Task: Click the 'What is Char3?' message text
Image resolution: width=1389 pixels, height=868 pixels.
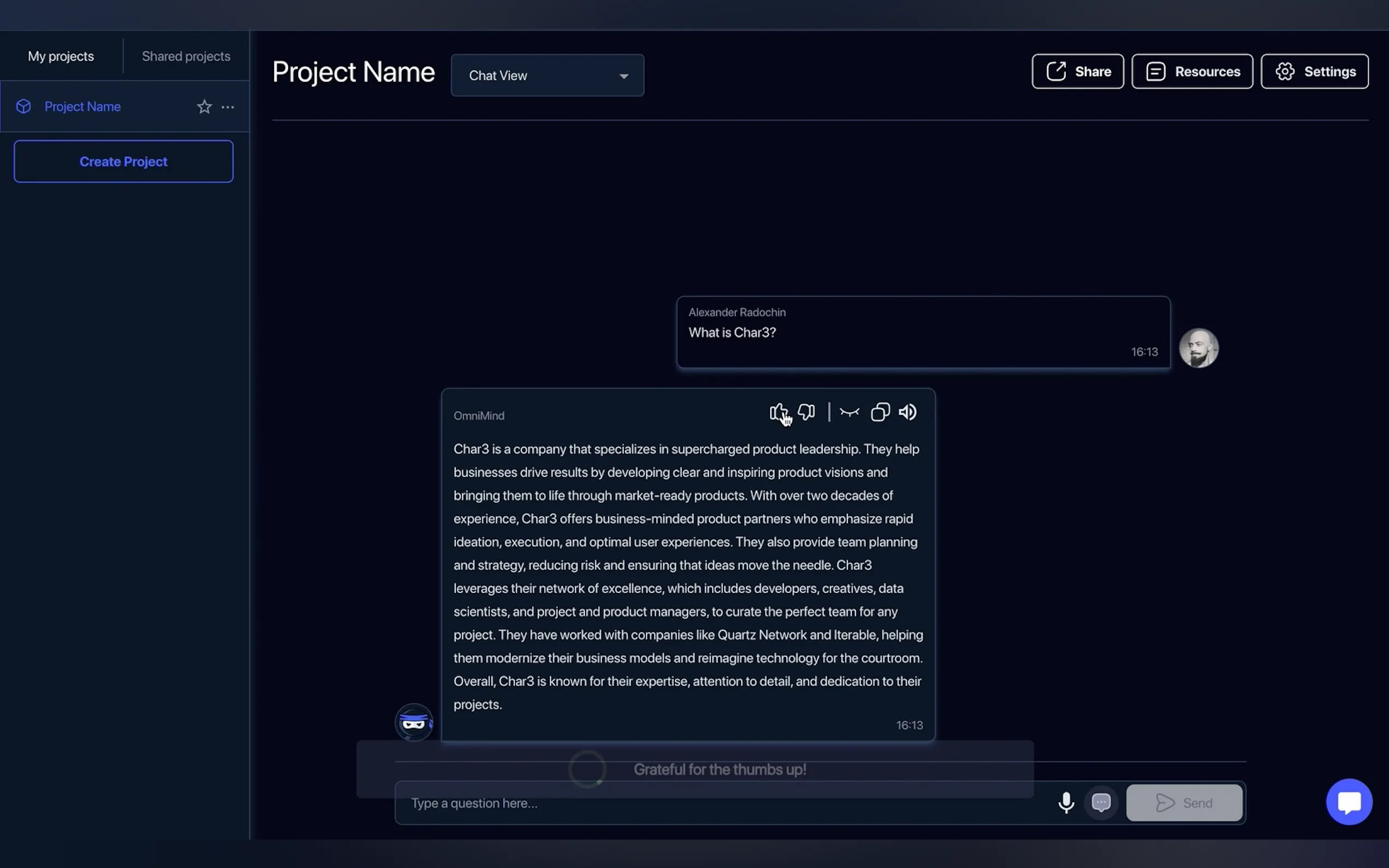Action: tap(732, 332)
